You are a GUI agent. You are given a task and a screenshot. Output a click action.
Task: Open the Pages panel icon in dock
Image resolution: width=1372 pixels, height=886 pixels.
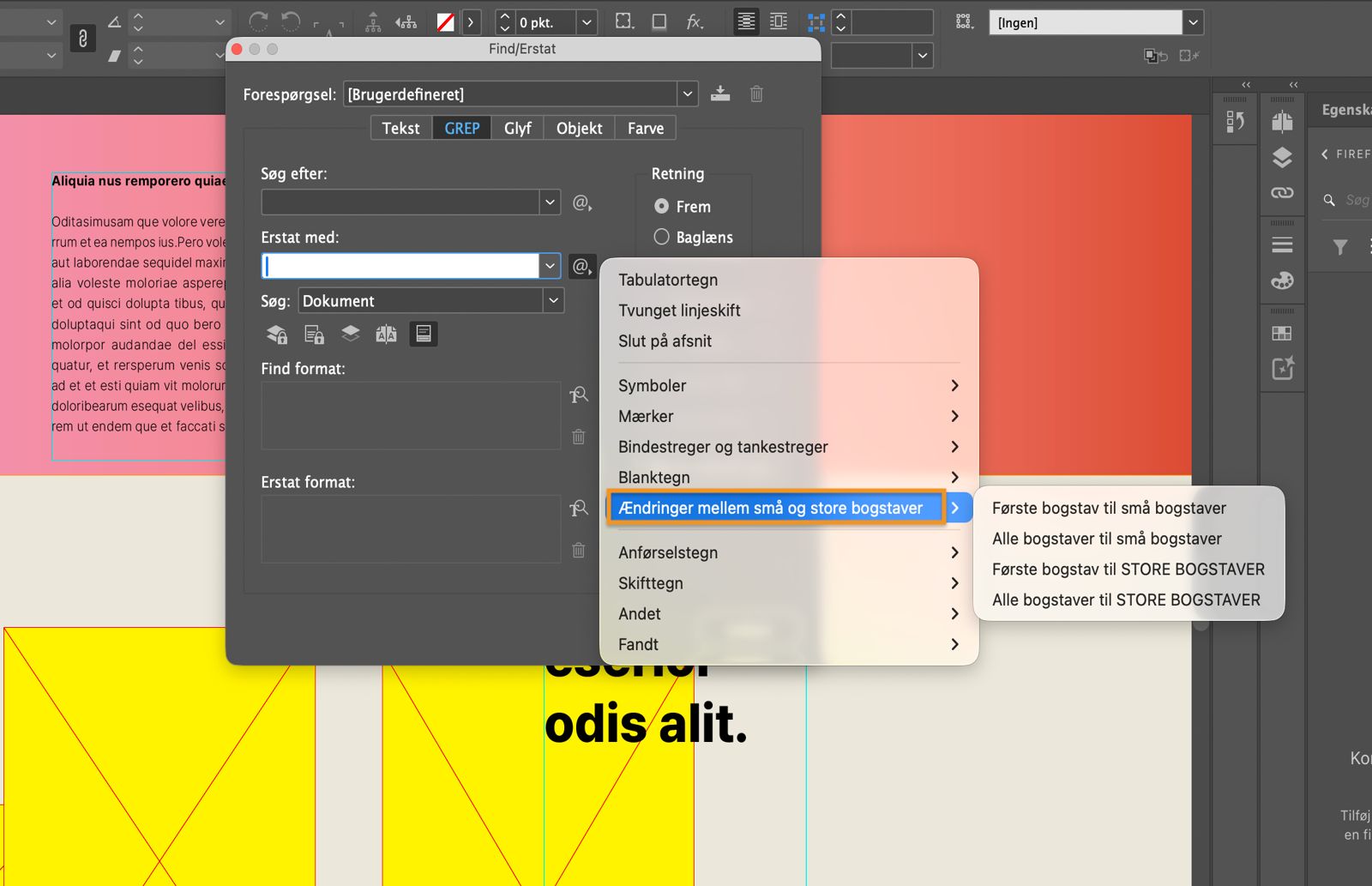click(x=1283, y=122)
